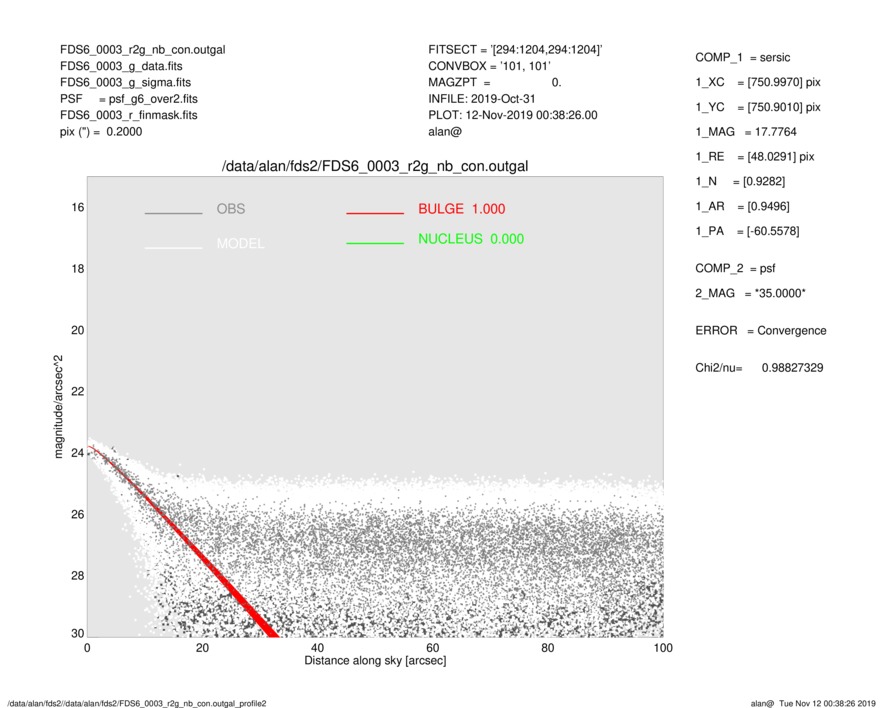Click the x-axis tick label 100

tap(663, 648)
